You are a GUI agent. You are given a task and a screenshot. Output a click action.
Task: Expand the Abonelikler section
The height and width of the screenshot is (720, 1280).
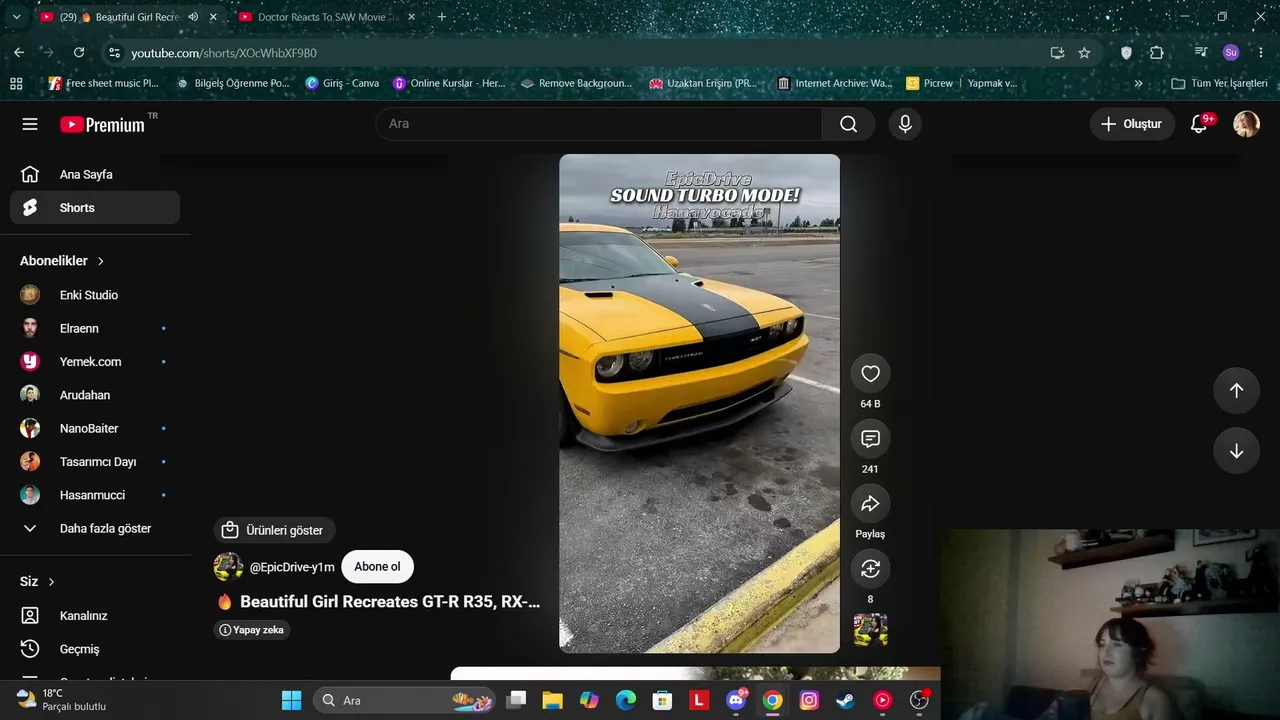(x=62, y=261)
